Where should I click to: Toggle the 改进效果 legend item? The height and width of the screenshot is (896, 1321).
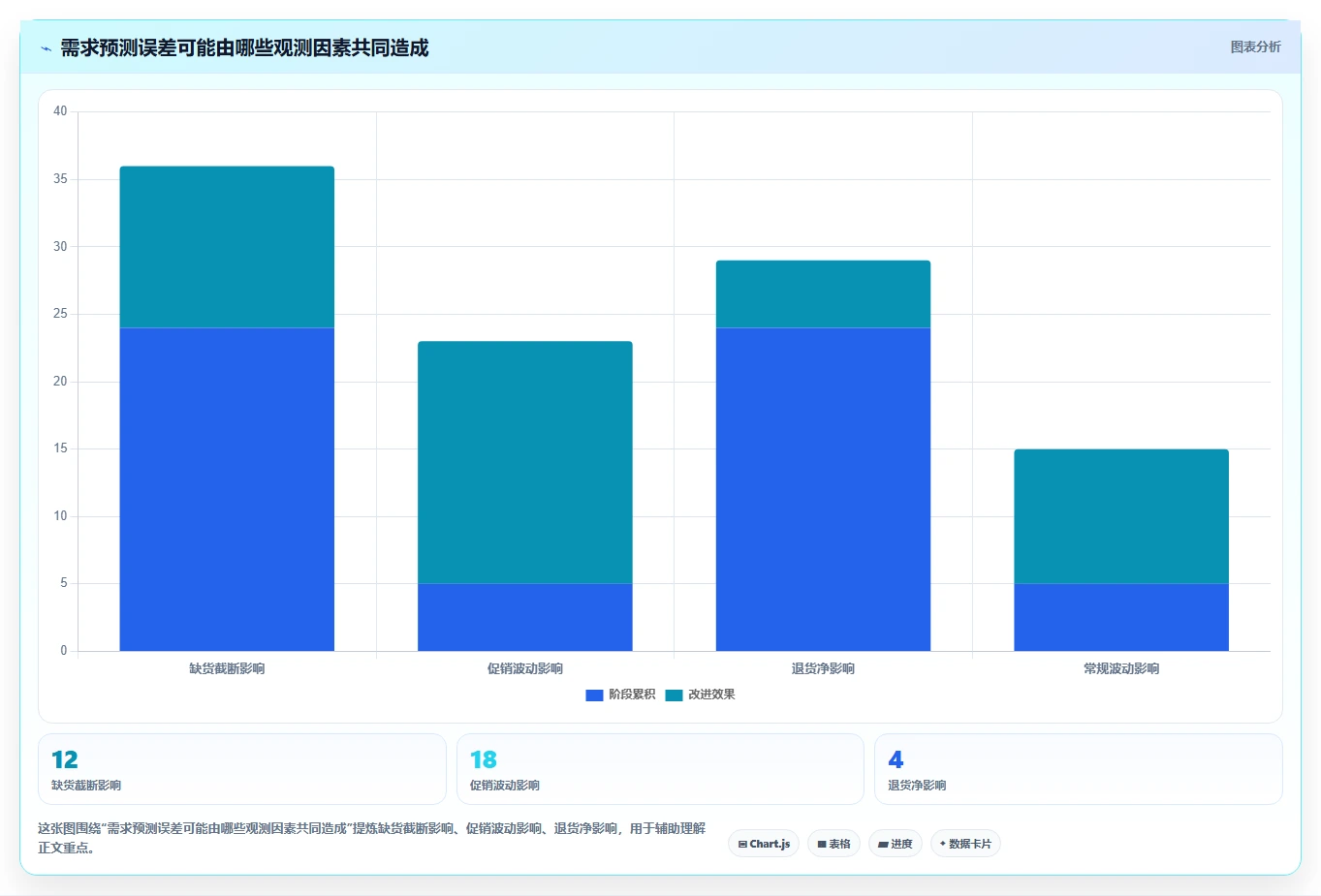pyautogui.click(x=700, y=695)
